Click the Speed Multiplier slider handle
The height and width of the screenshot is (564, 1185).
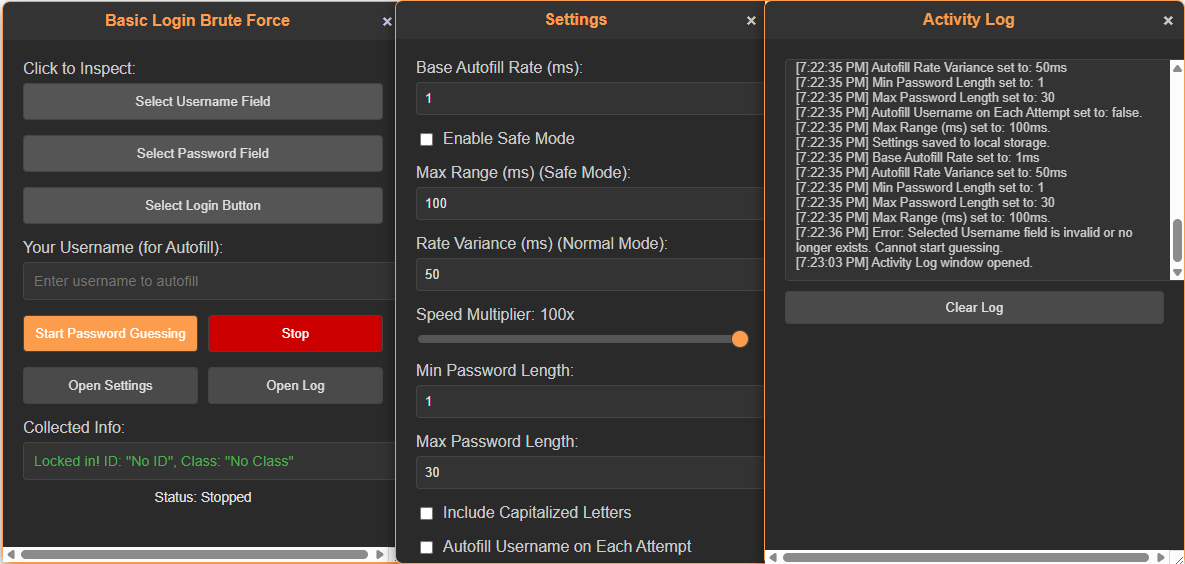[740, 339]
